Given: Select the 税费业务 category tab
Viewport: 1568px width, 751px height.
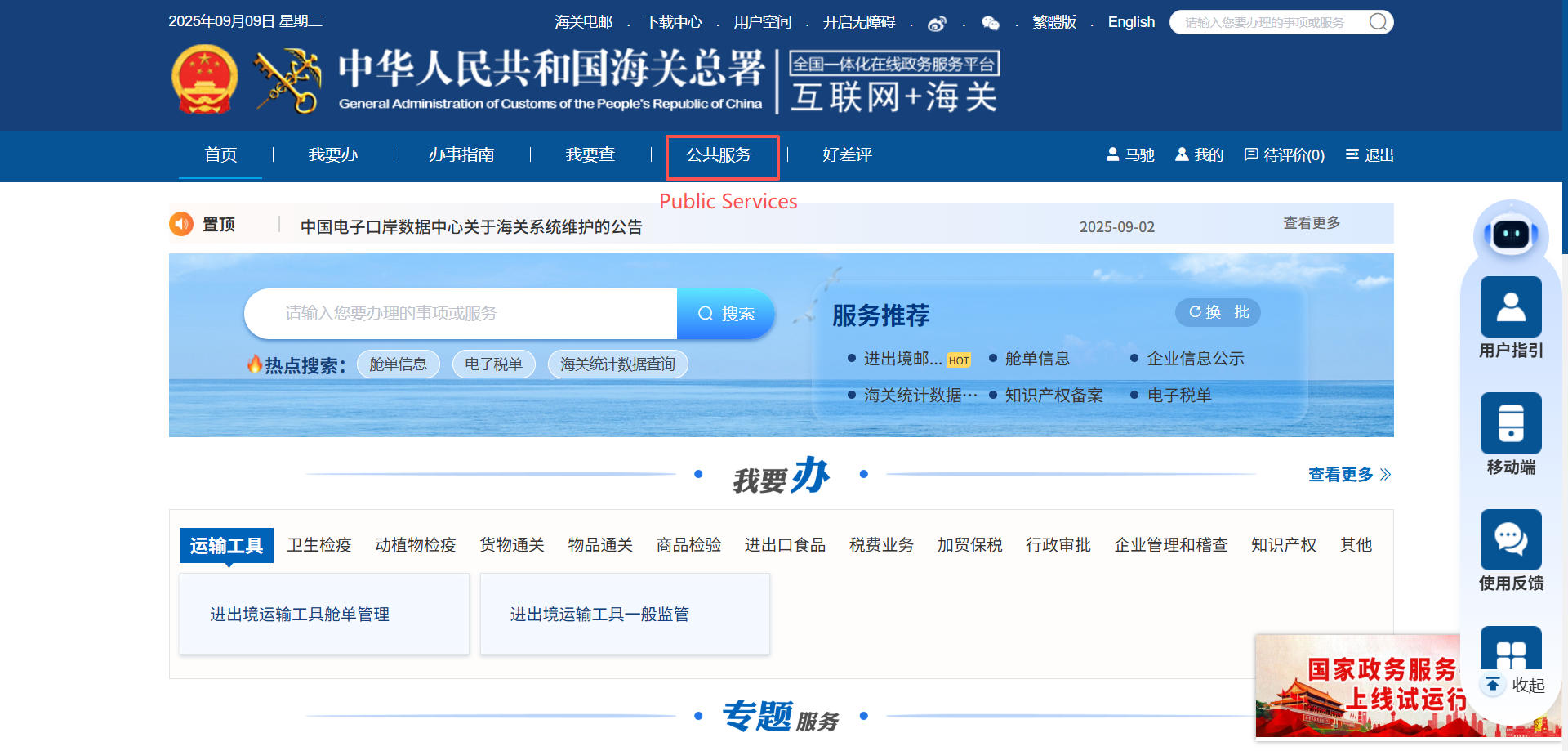Looking at the screenshot, I should tap(880, 545).
